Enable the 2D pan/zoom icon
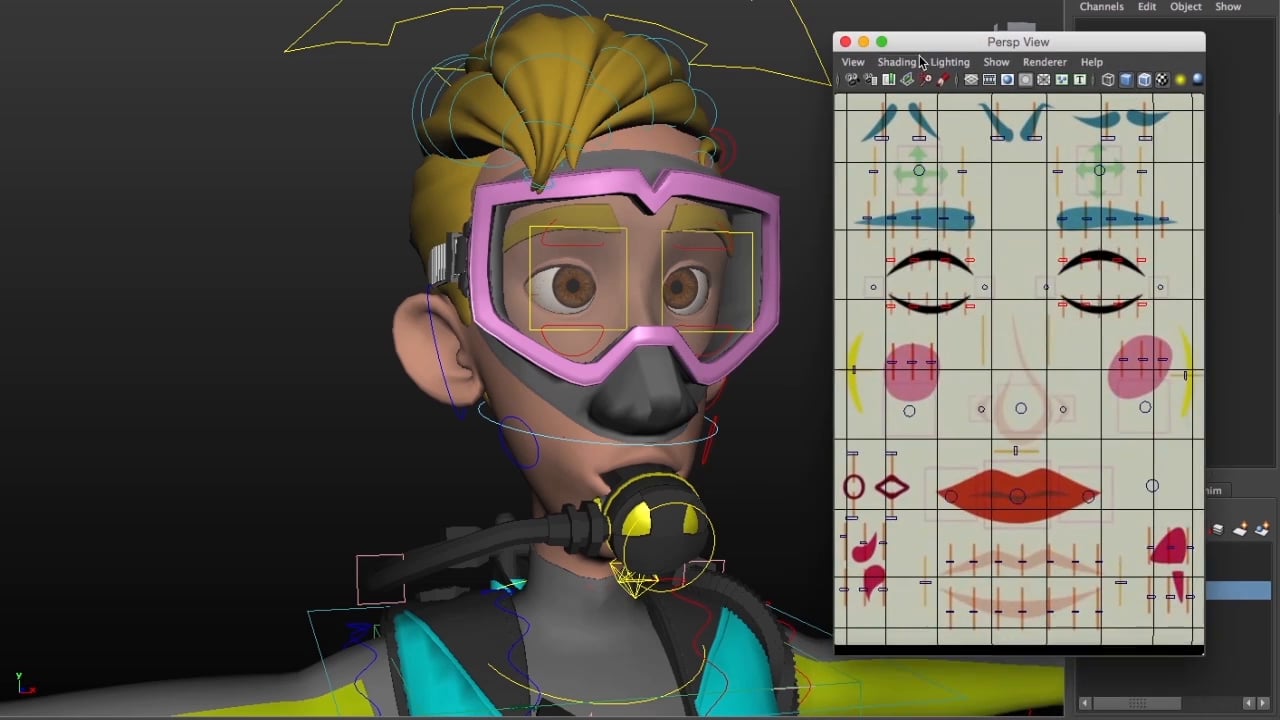Image resolution: width=1280 pixels, height=720 pixels. [925, 80]
